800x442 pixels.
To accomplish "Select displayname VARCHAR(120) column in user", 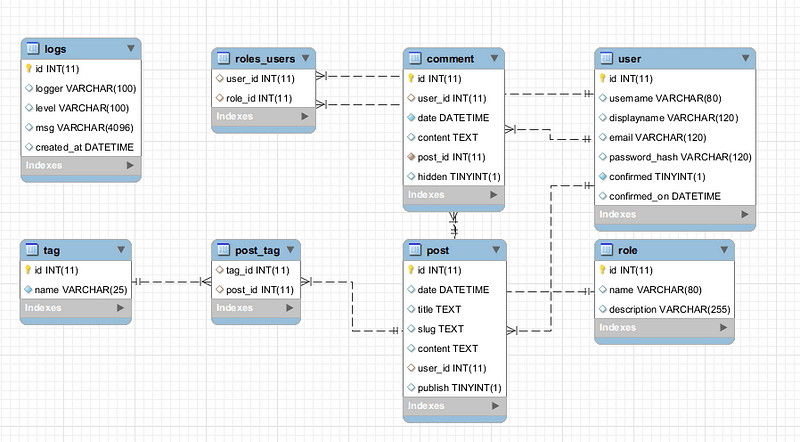I will [675, 117].
